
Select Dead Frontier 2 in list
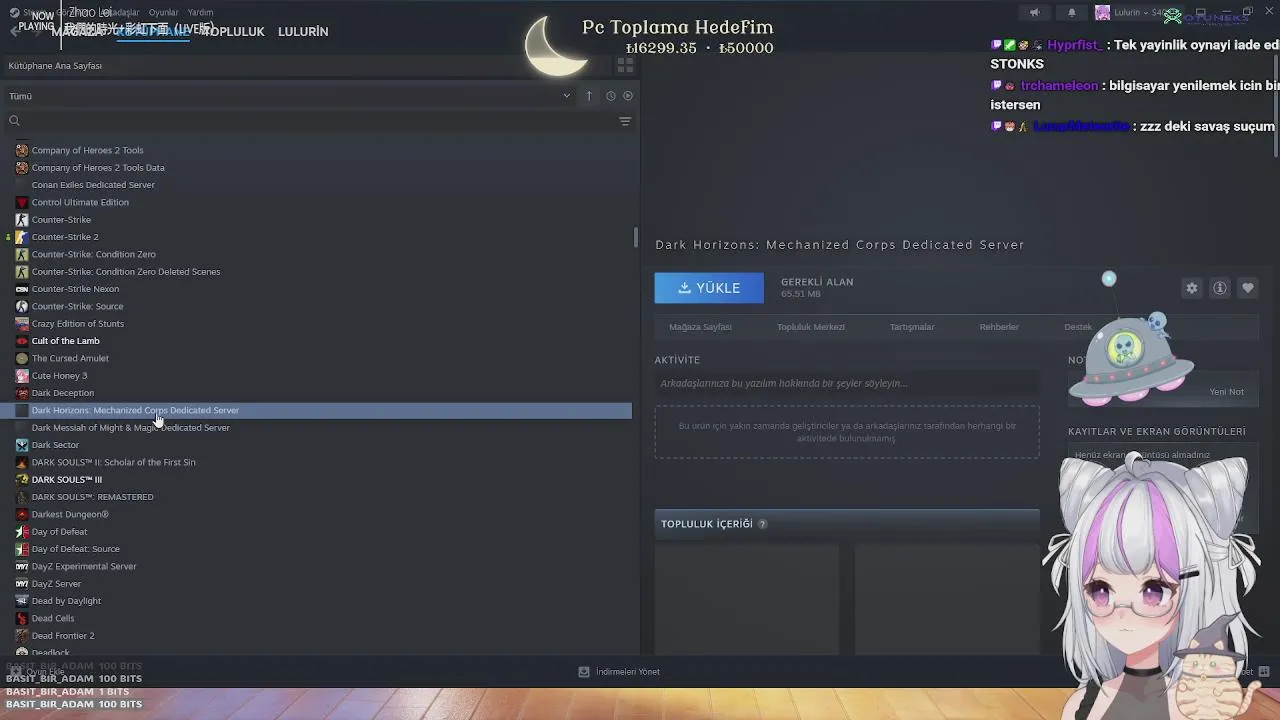click(63, 636)
